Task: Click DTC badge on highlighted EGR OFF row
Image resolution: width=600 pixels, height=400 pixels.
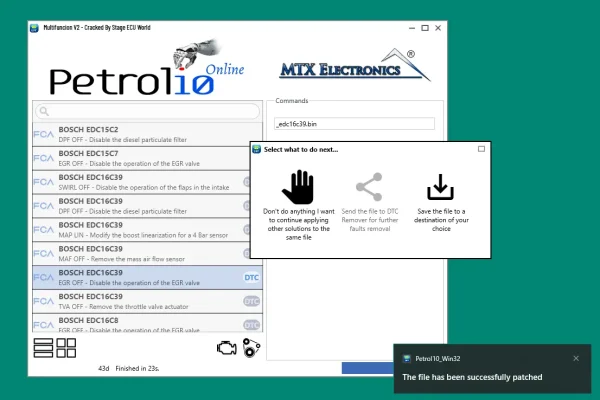Action: point(251,277)
